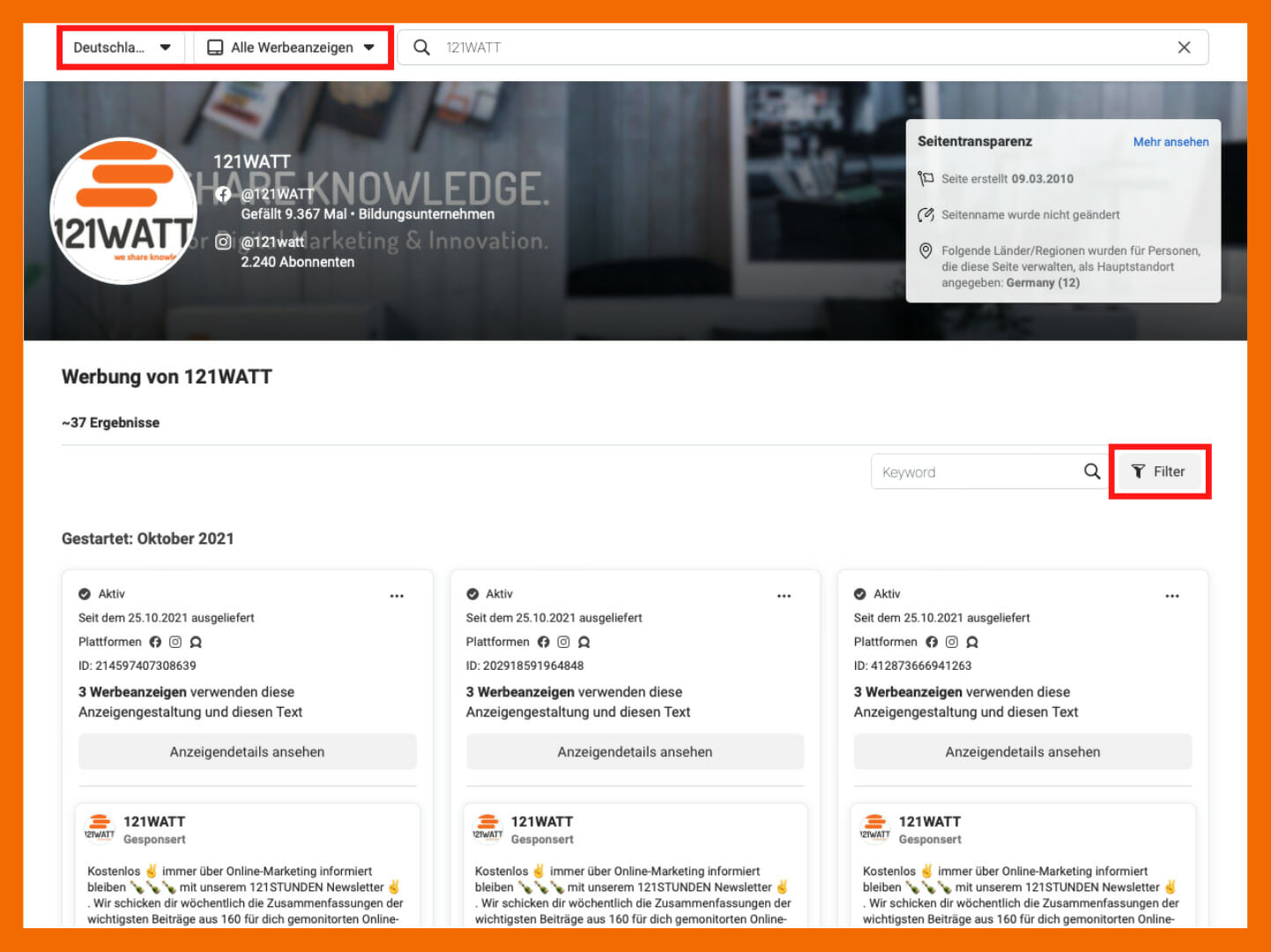Open options menu for ad ID 202918591964848

[x=784, y=596]
